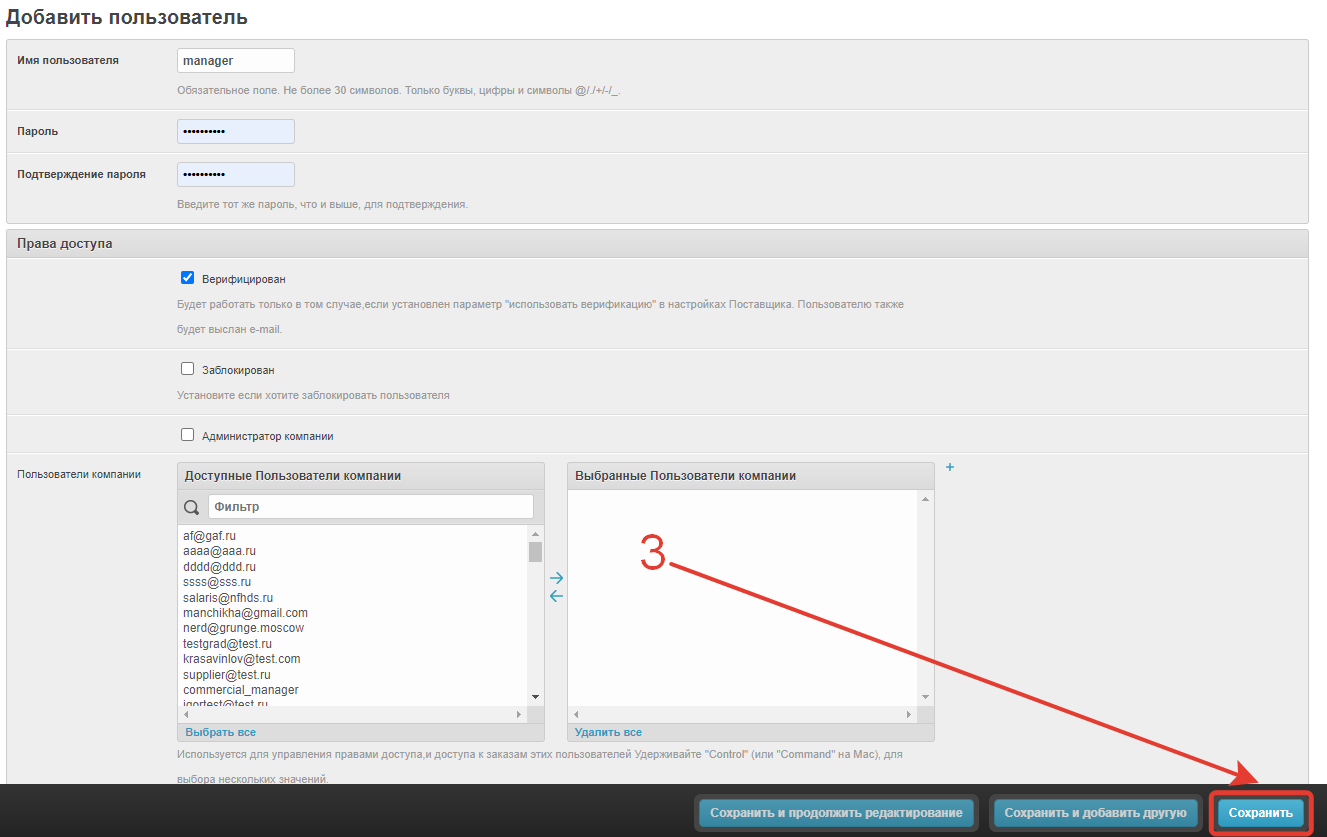Click Сохранить и продолжить редактирование
Viewport: 1327px width, 837px height.
point(836,813)
